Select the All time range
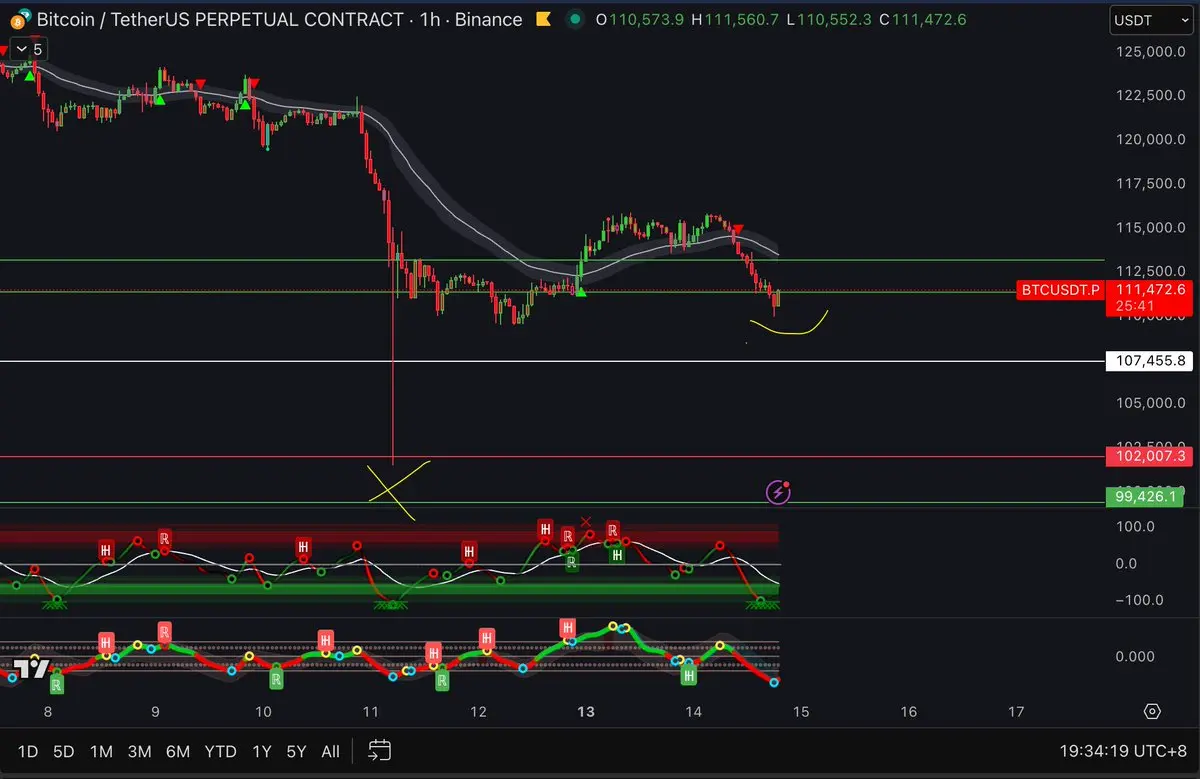Screen dimensions: 1200x779 [x=330, y=751]
